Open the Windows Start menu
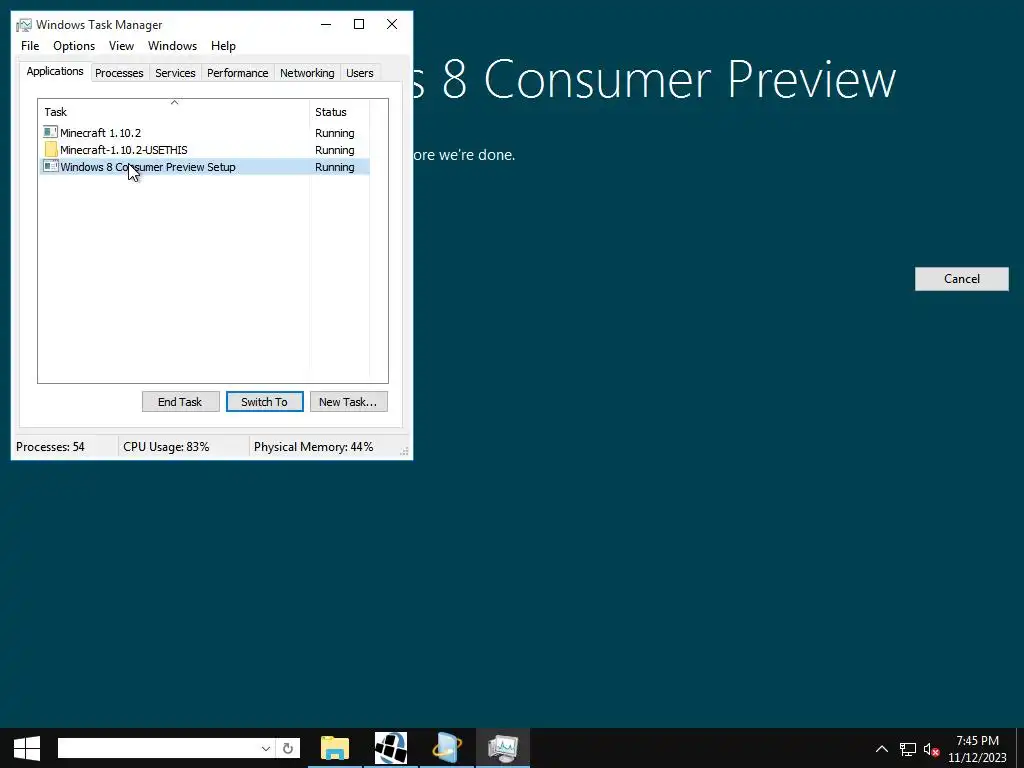This screenshot has height=768, width=1024. (27, 748)
